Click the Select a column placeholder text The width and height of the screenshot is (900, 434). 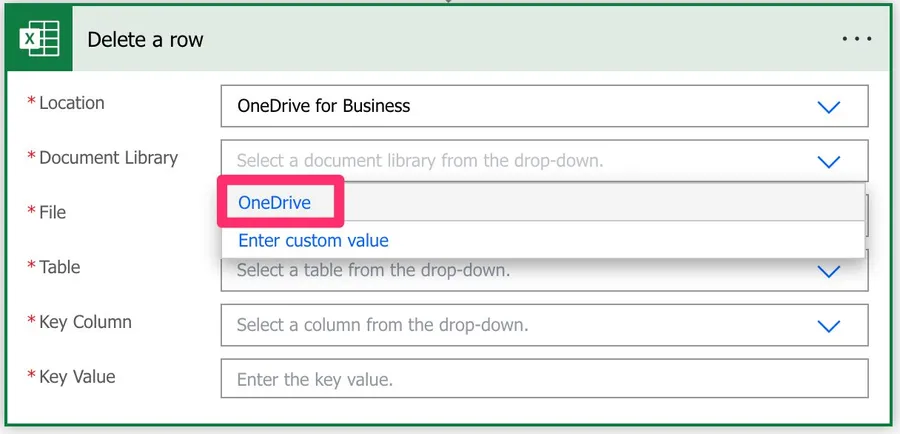(382, 325)
